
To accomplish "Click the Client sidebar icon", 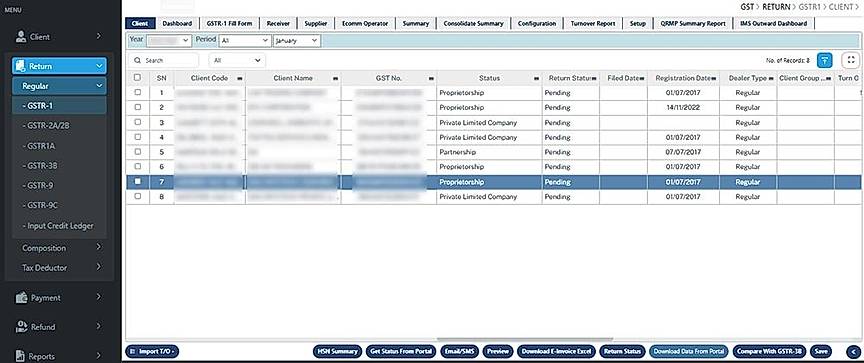I will pyautogui.click(x=21, y=36).
